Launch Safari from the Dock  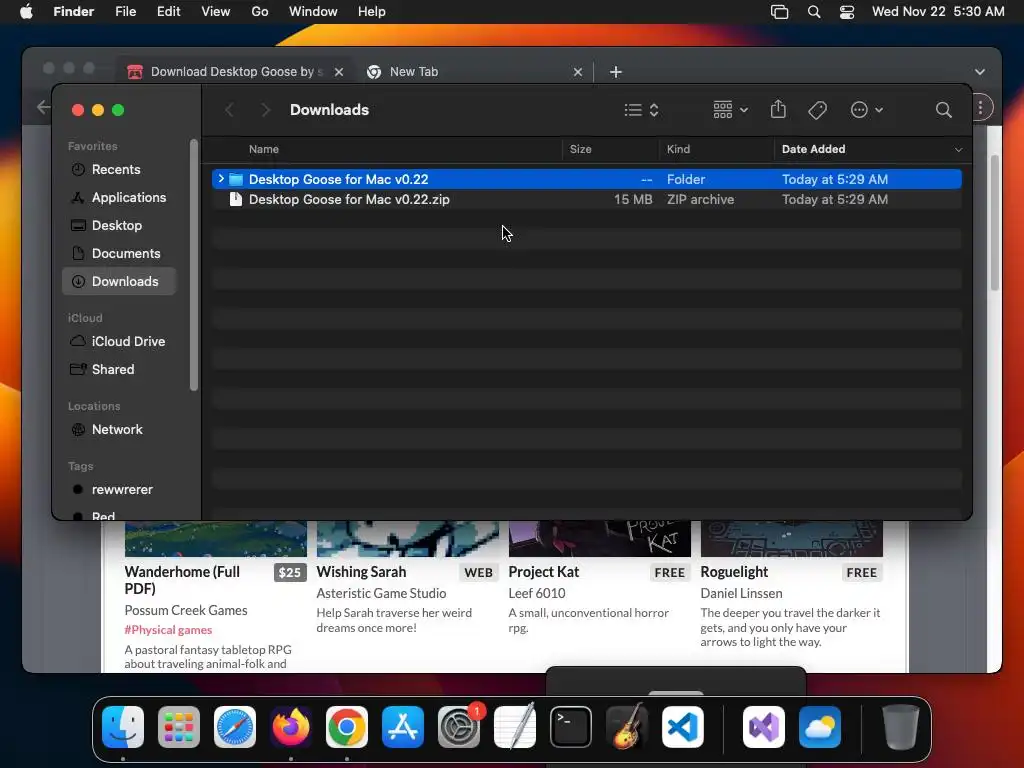pyautogui.click(x=235, y=727)
